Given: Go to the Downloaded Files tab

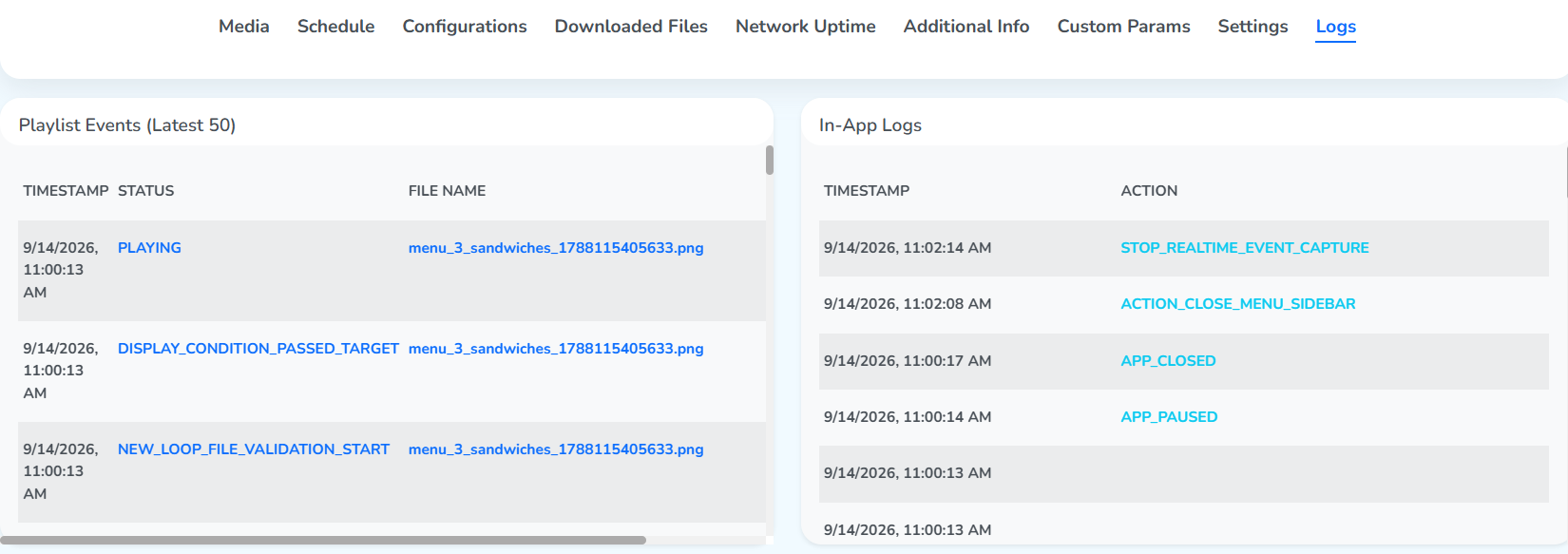Looking at the screenshot, I should point(631,27).
